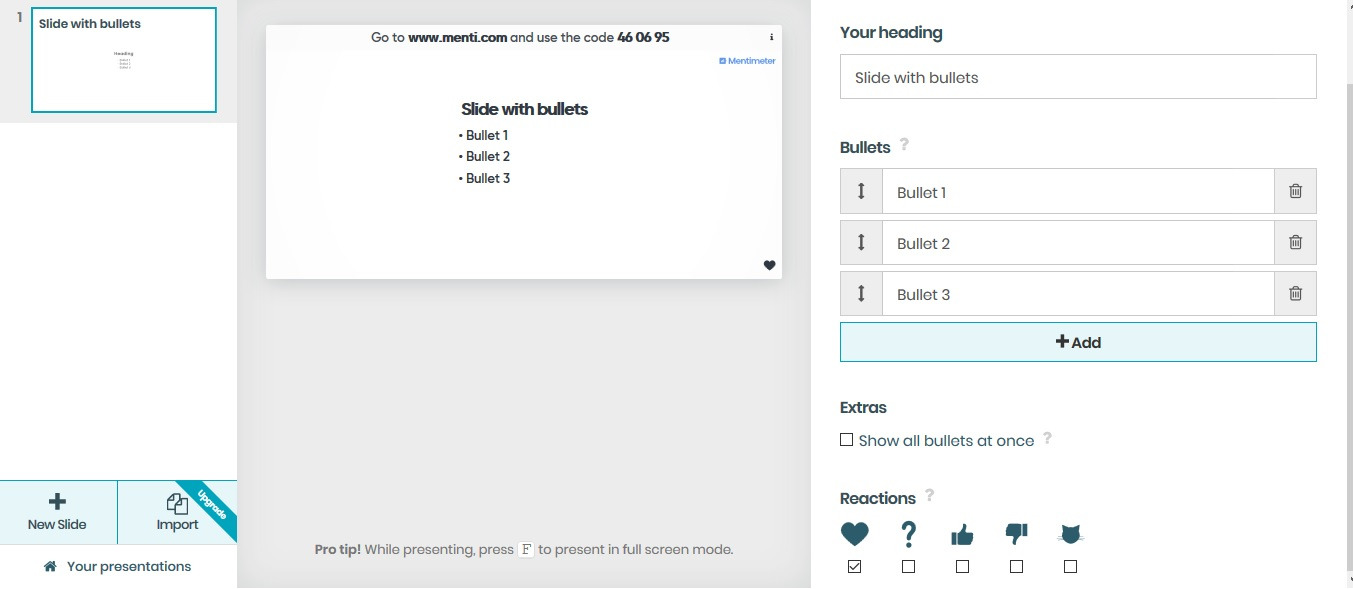The width and height of the screenshot is (1353, 589).
Task: Enable the cat reaction checkbox
Action: [1070, 567]
